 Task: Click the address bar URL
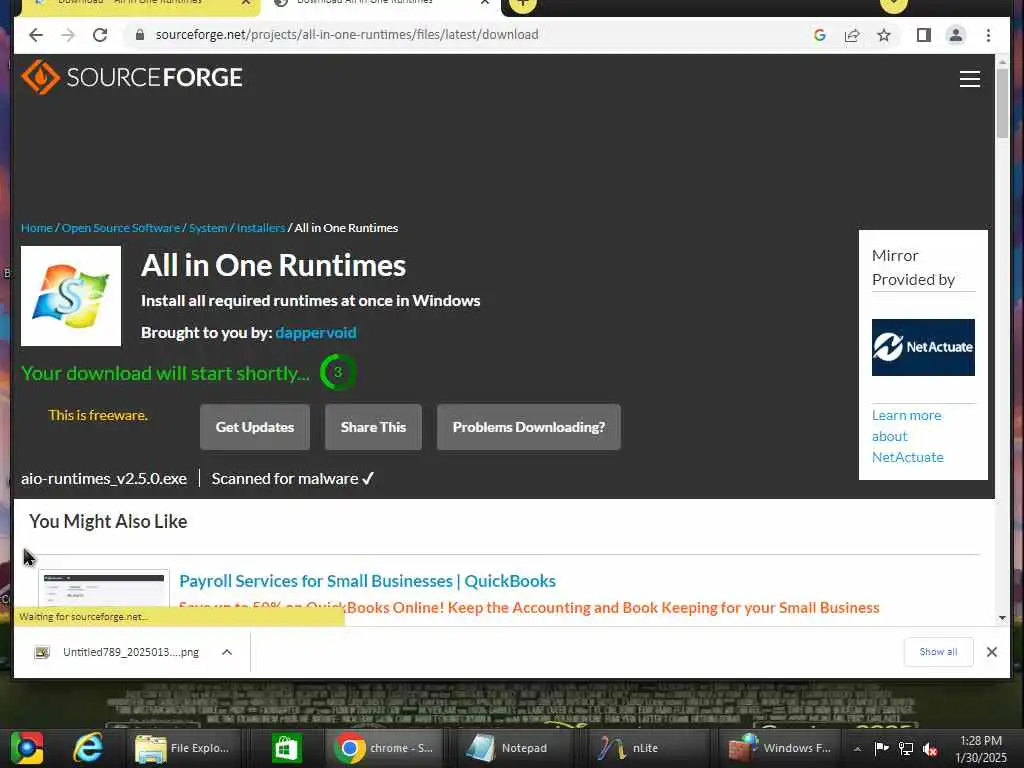(347, 35)
